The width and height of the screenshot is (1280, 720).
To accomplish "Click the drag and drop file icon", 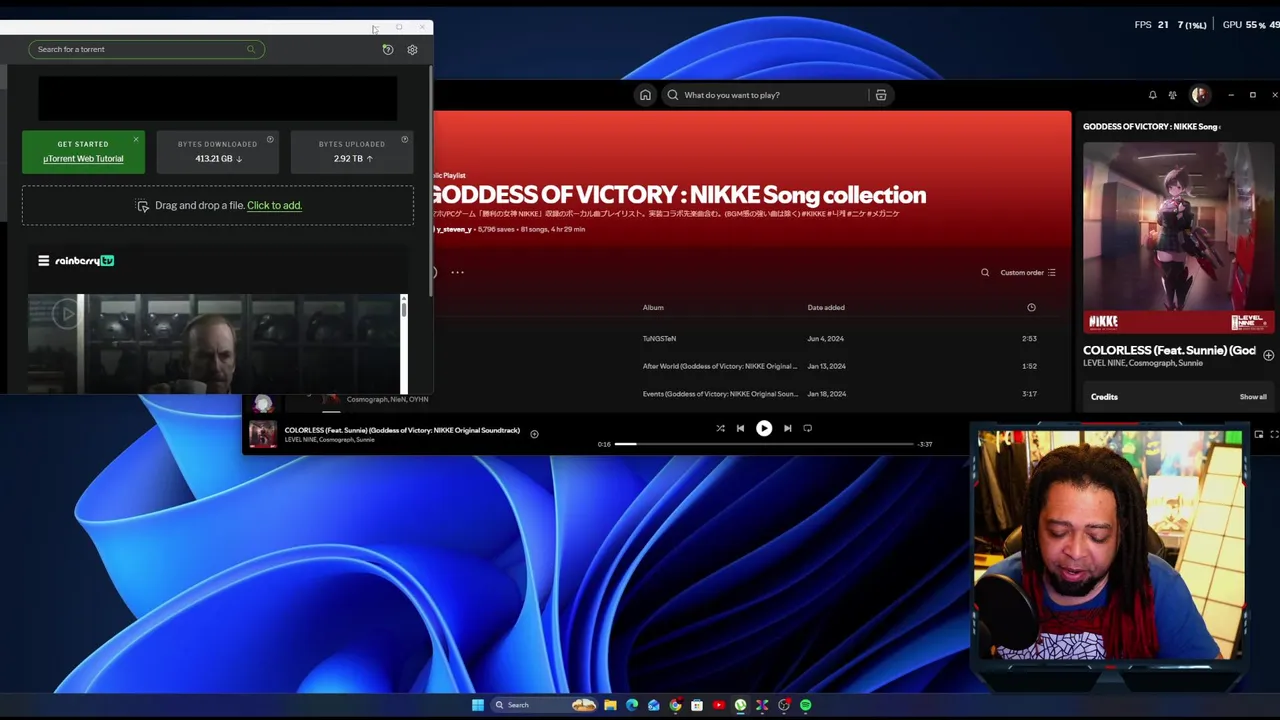I will (143, 205).
